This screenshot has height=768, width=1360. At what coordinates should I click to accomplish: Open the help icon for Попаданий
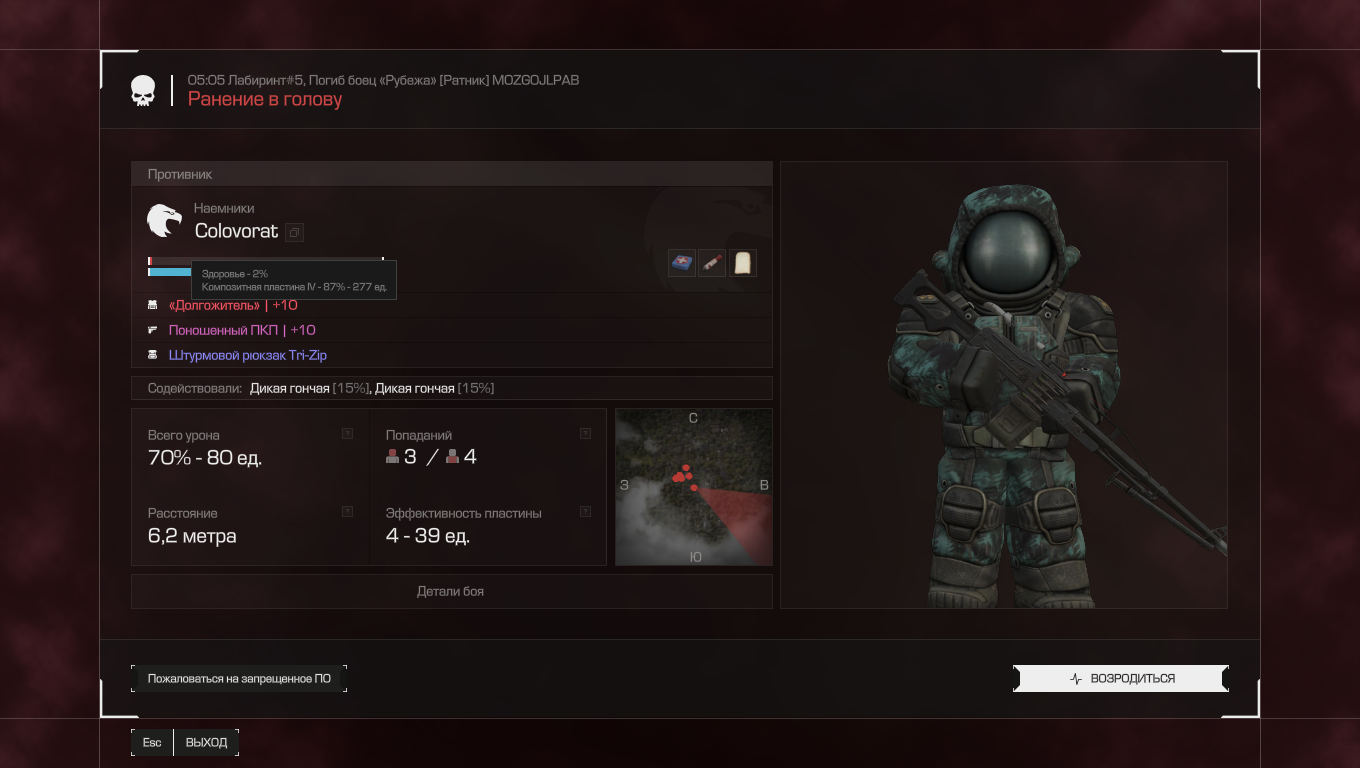(x=585, y=434)
